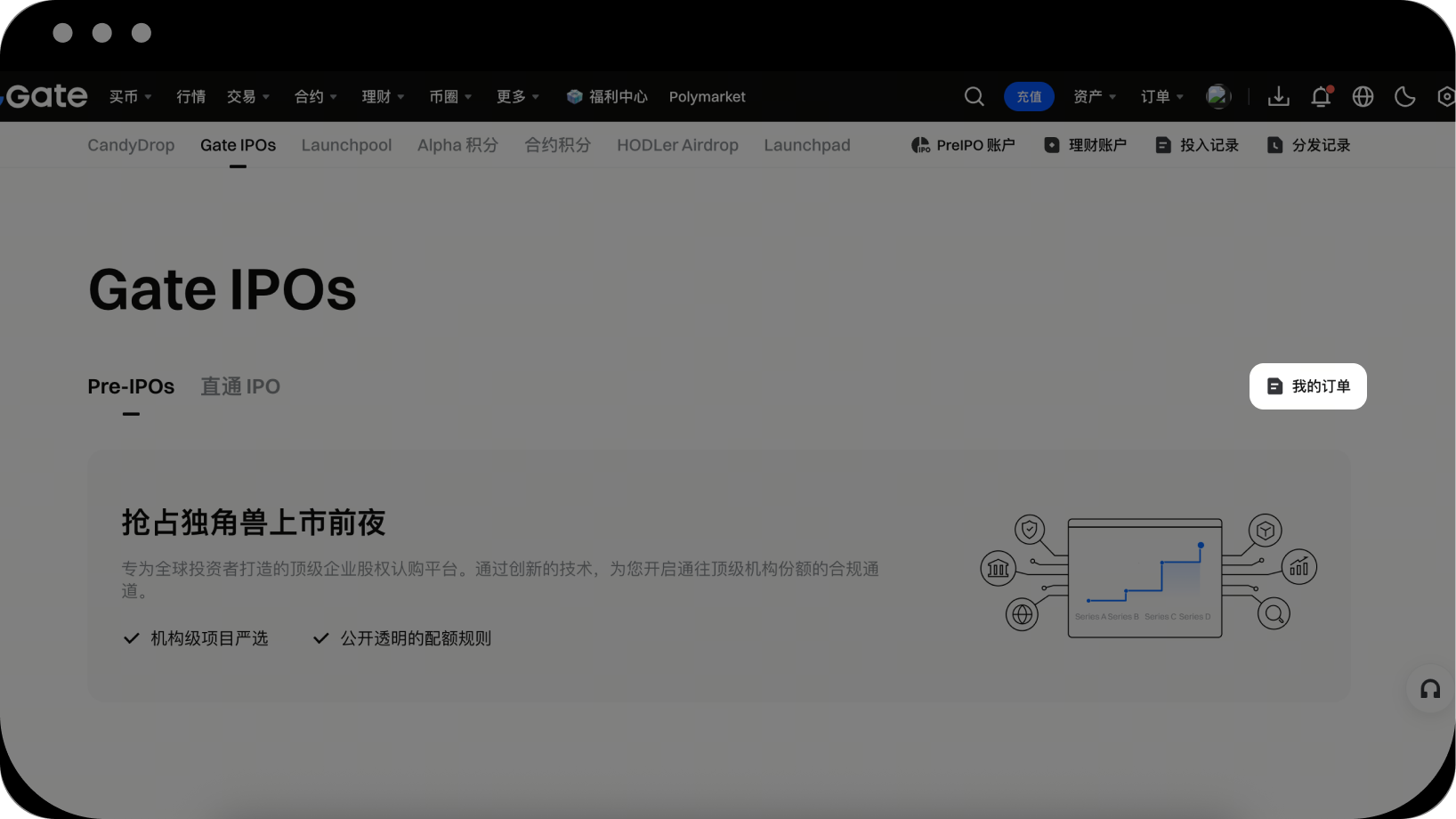Click the 我的订单 document icon
Screen dimensions: 1456x819
pos(1275,386)
